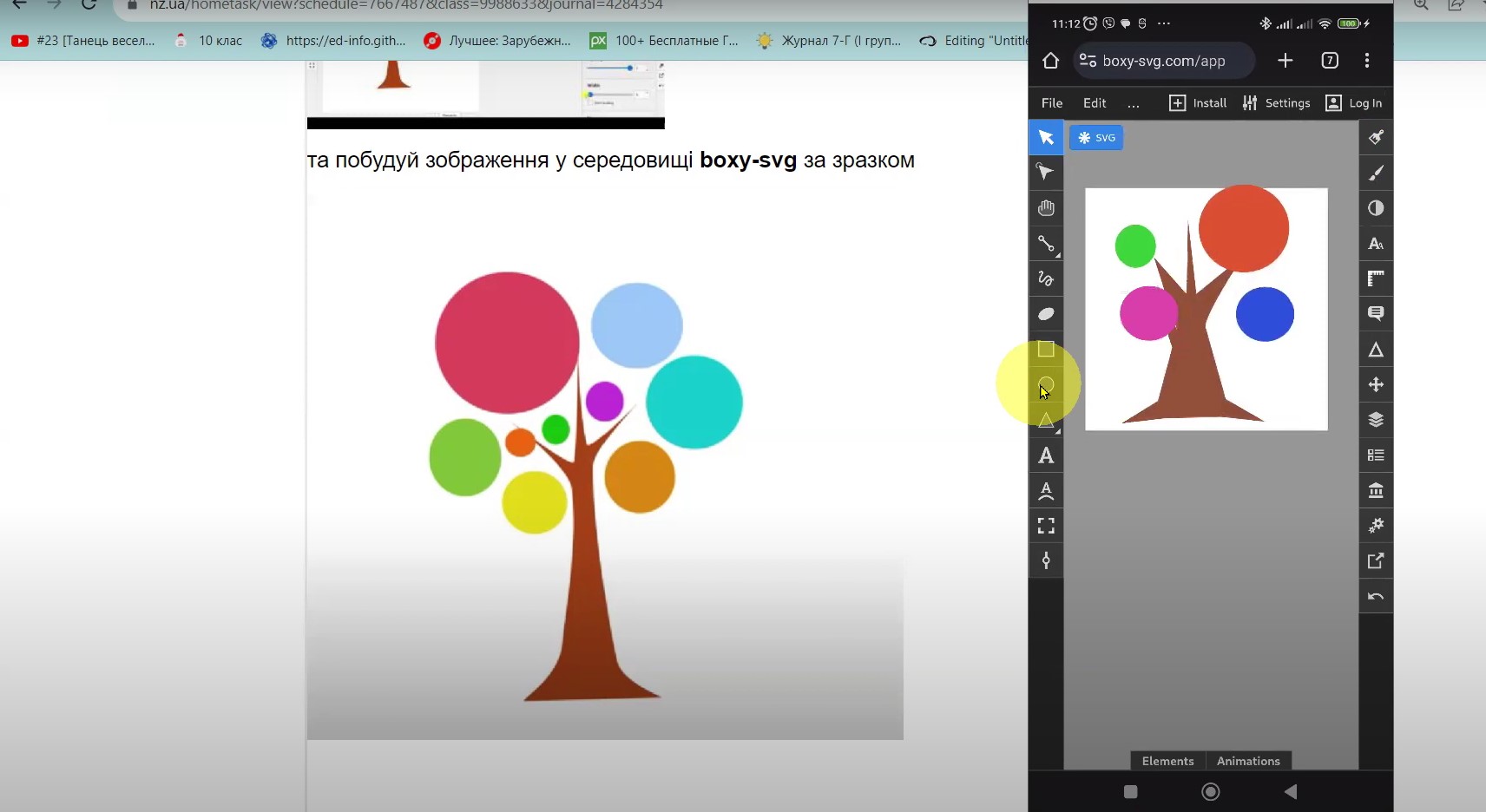Activate the Pan hand tool
1486x812 pixels.
1046,208
